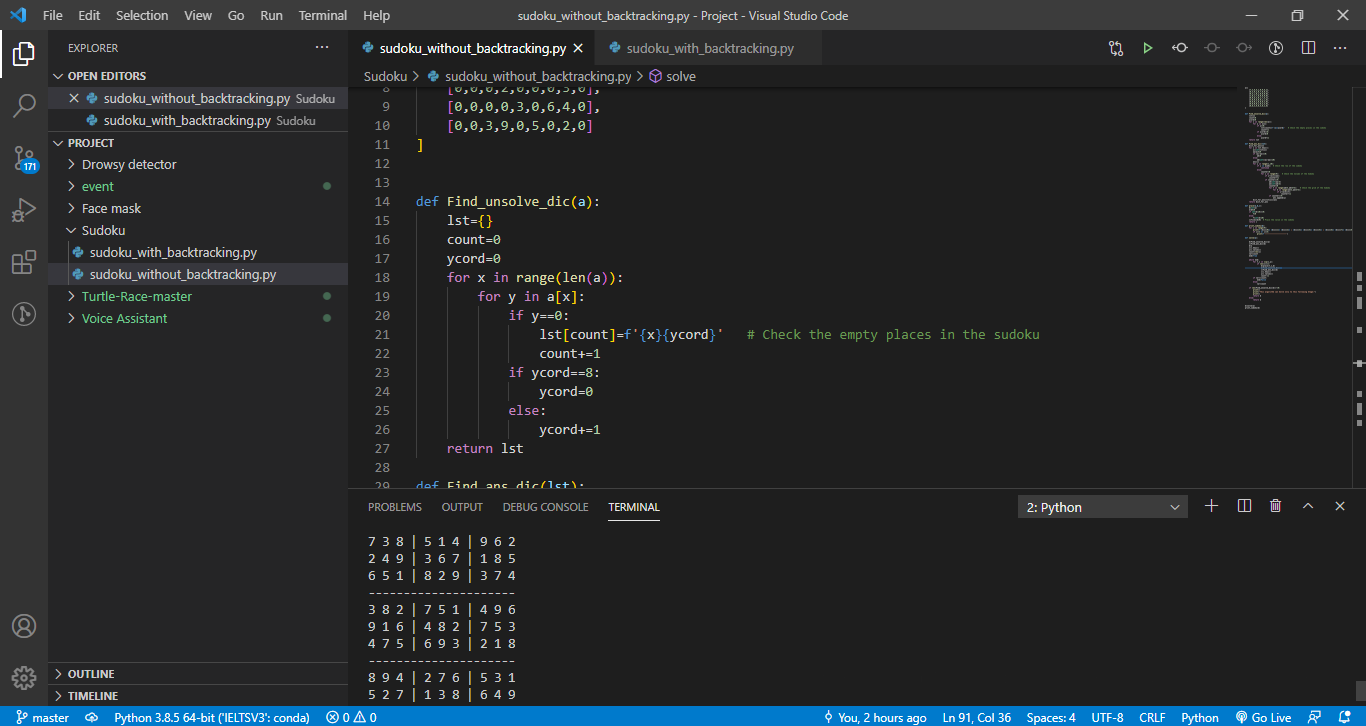Open the Terminal menu
1366x726 pixels.
pyautogui.click(x=323, y=15)
